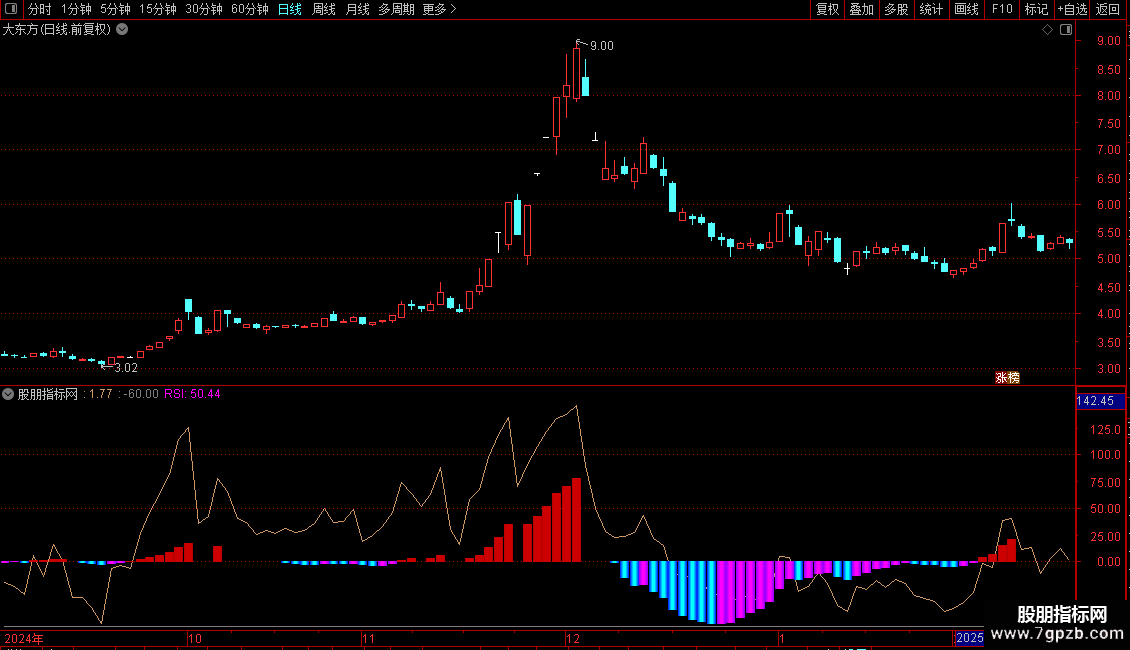The height and width of the screenshot is (650, 1130).
Task: Open the 股朋指标网 indicator dropdown arrow
Action: [x=8, y=394]
